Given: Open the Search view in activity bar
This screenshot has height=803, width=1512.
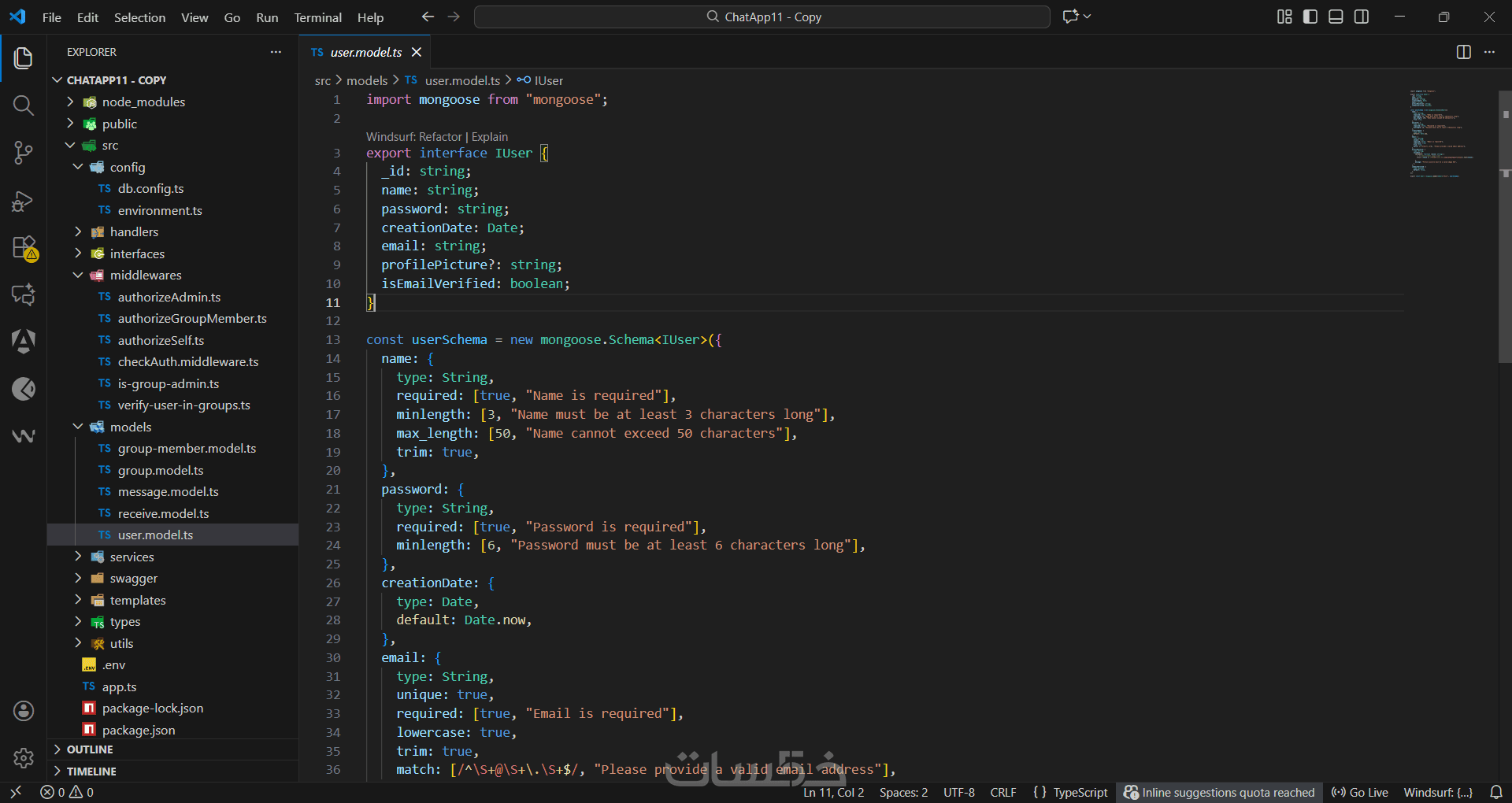Looking at the screenshot, I should coord(24,105).
